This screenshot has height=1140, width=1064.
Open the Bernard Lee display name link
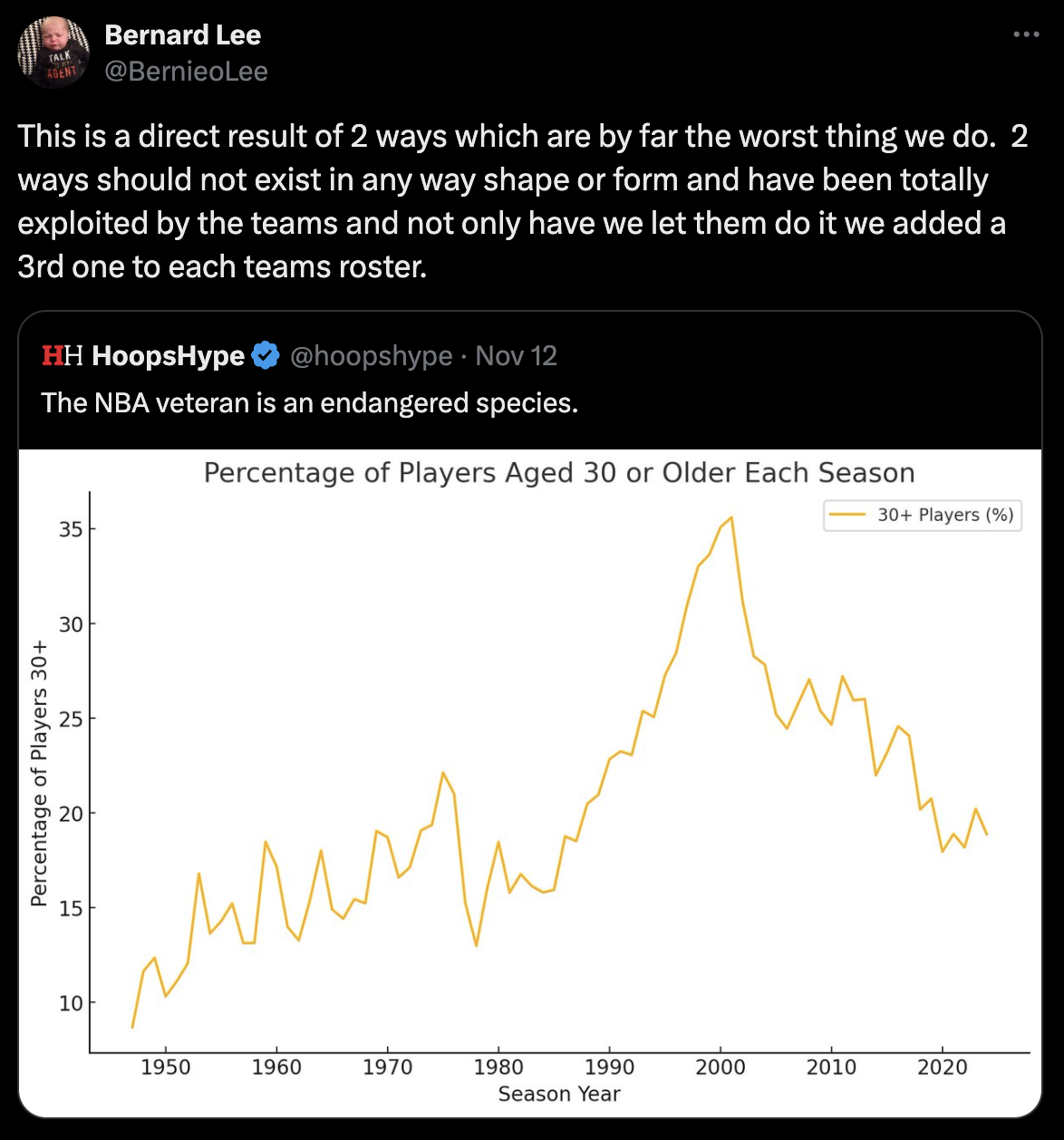(x=183, y=35)
